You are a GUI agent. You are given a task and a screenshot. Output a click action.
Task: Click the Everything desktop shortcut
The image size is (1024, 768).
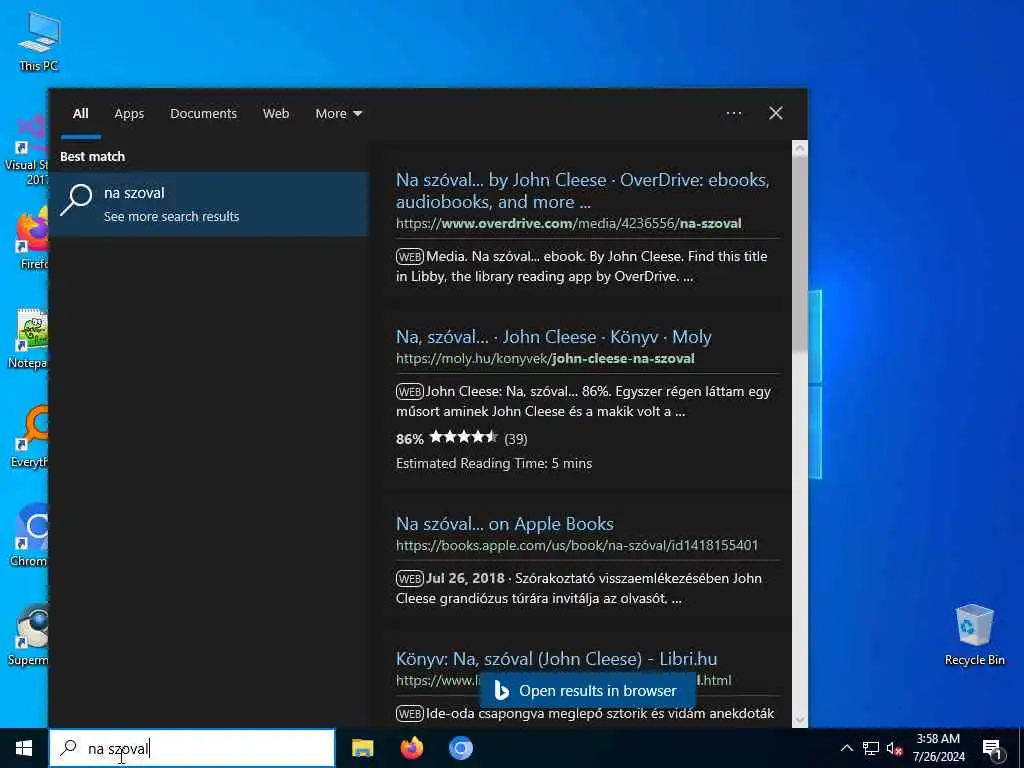(29, 436)
